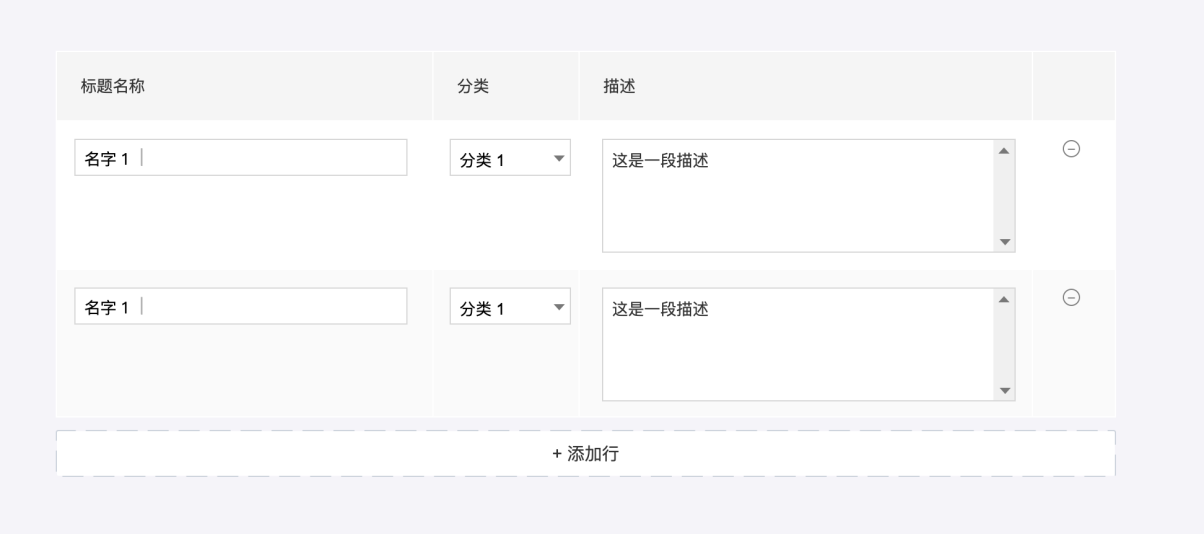
Task: Click the first textarea scrollbar track
Action: tap(1005, 196)
